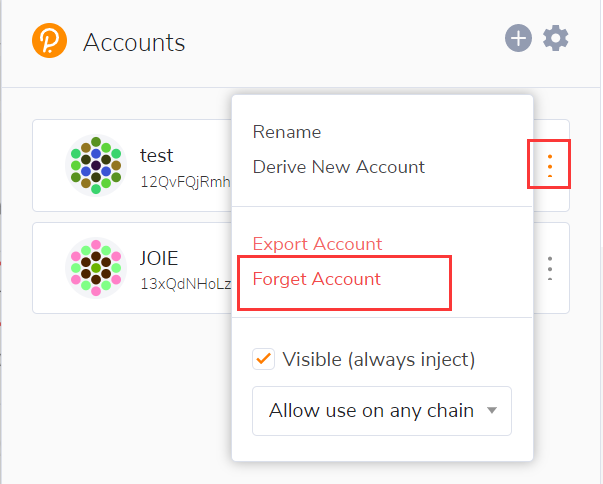The height and width of the screenshot is (484, 603).
Task: Click the 13xQdNHoLz address text
Action: coord(186,284)
